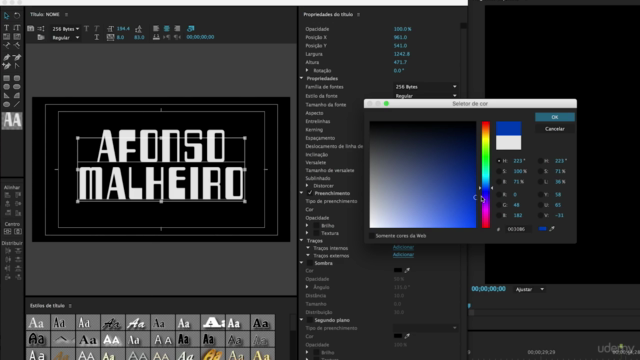This screenshot has height=360, width=640.
Task: Align text left in title toolbar
Action: click(x=156, y=29)
